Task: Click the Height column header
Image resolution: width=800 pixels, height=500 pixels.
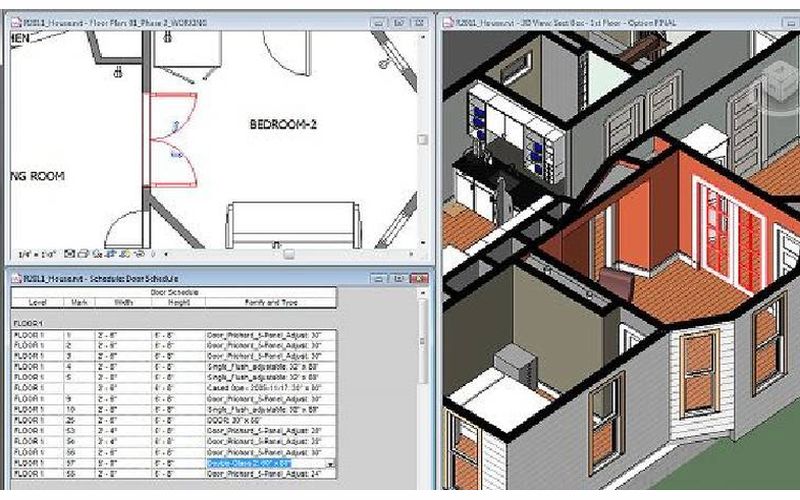Action: tap(179, 303)
